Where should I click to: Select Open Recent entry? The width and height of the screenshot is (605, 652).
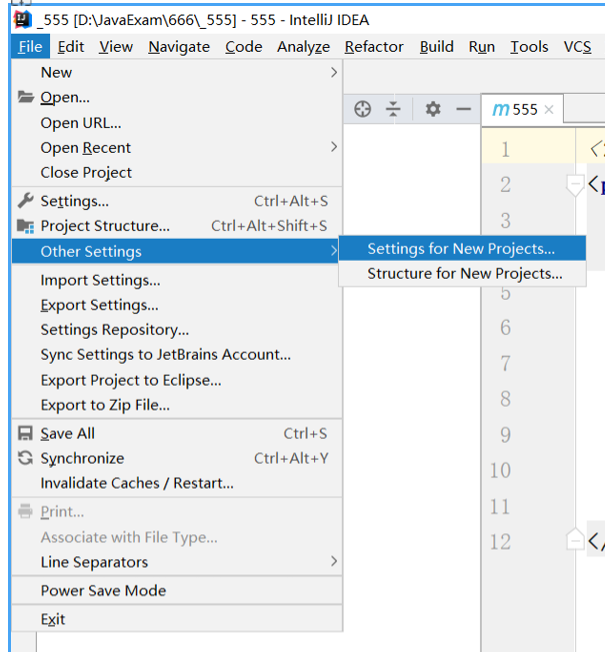tap(177, 147)
